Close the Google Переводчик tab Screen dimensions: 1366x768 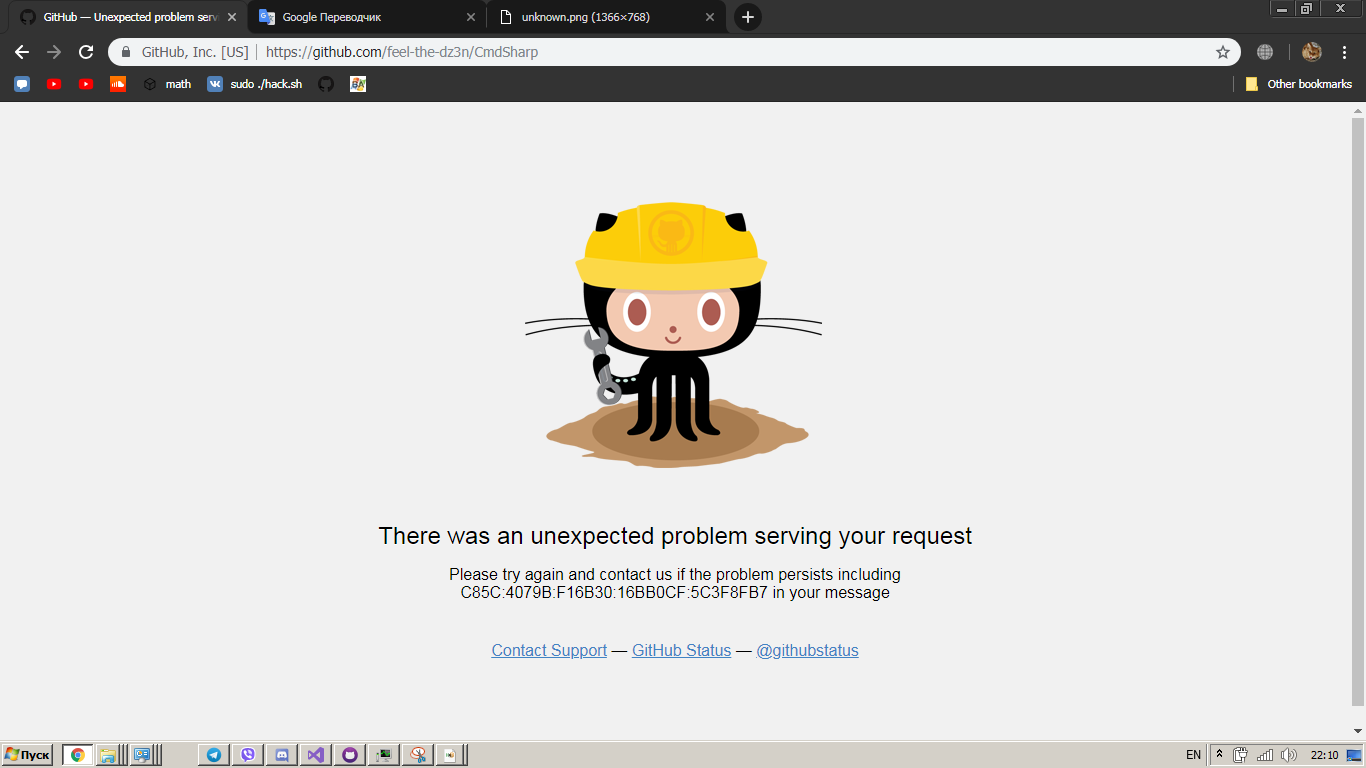(x=471, y=17)
